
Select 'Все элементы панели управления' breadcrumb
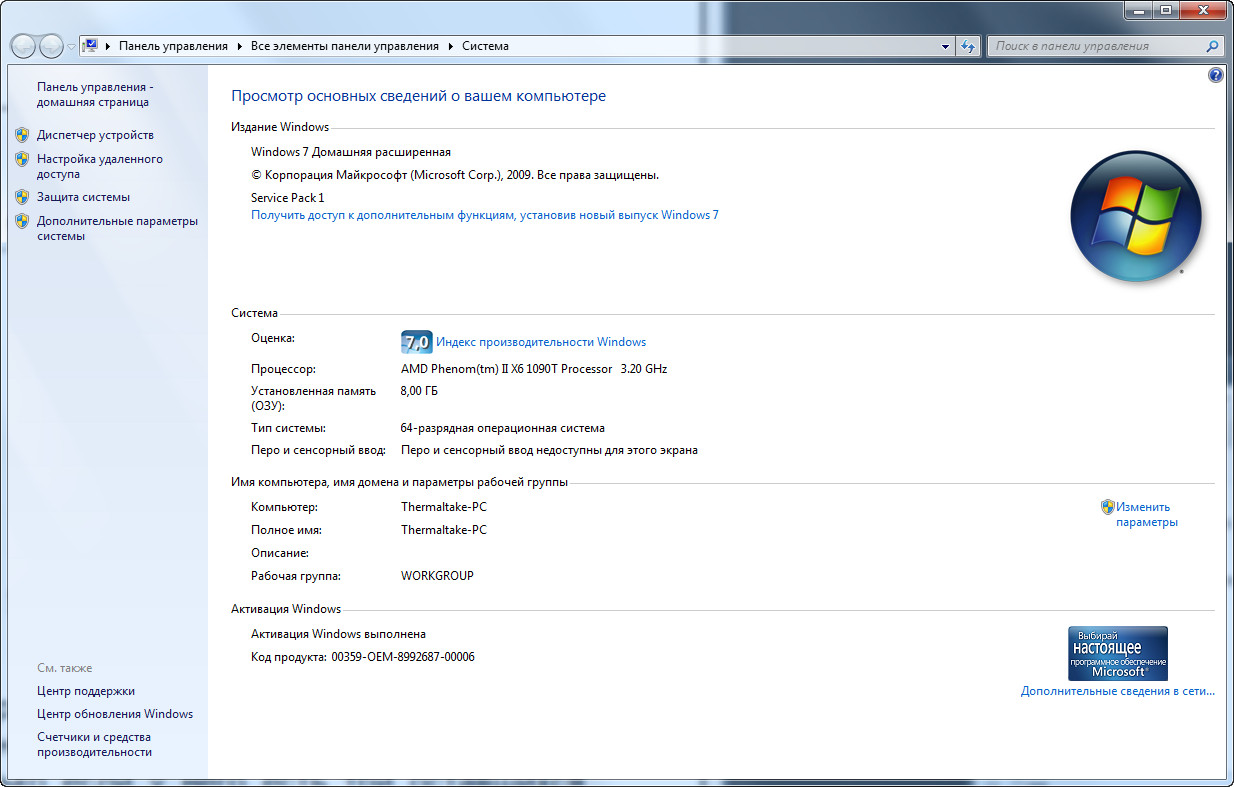[345, 46]
